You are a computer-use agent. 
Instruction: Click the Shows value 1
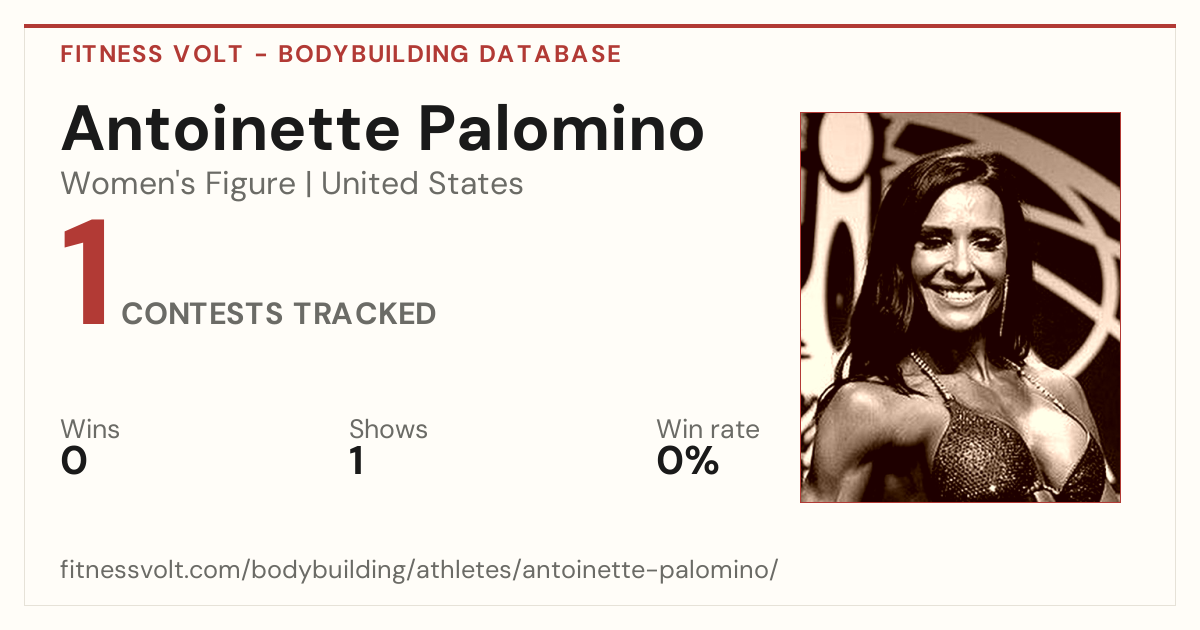(x=356, y=461)
